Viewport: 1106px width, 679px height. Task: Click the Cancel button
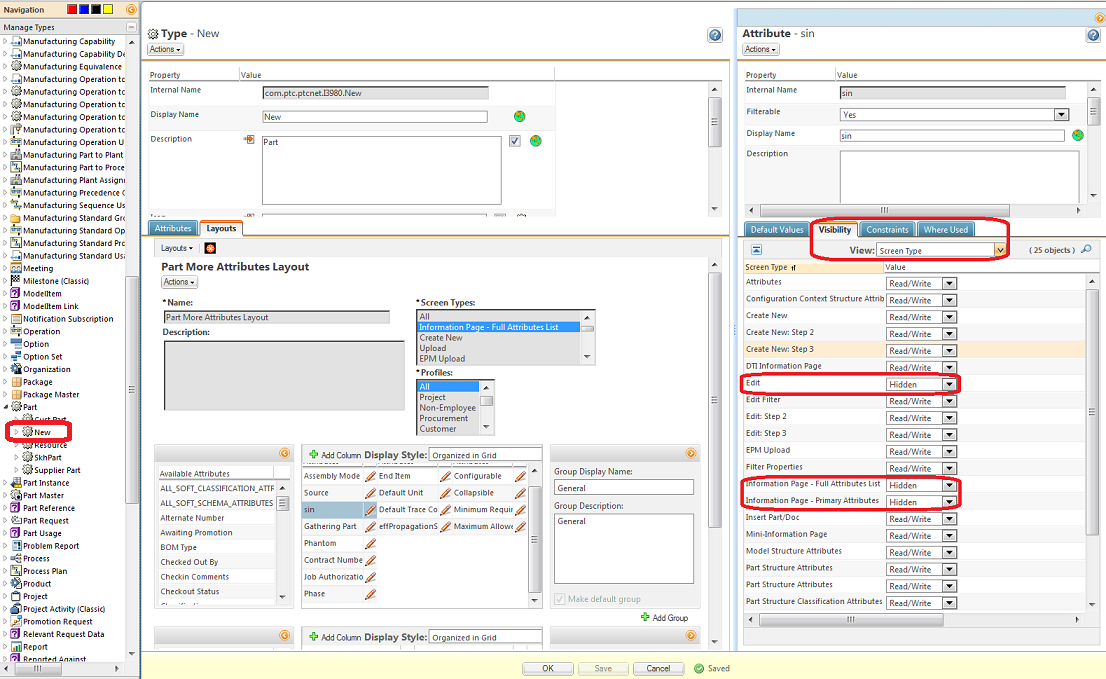coord(658,668)
